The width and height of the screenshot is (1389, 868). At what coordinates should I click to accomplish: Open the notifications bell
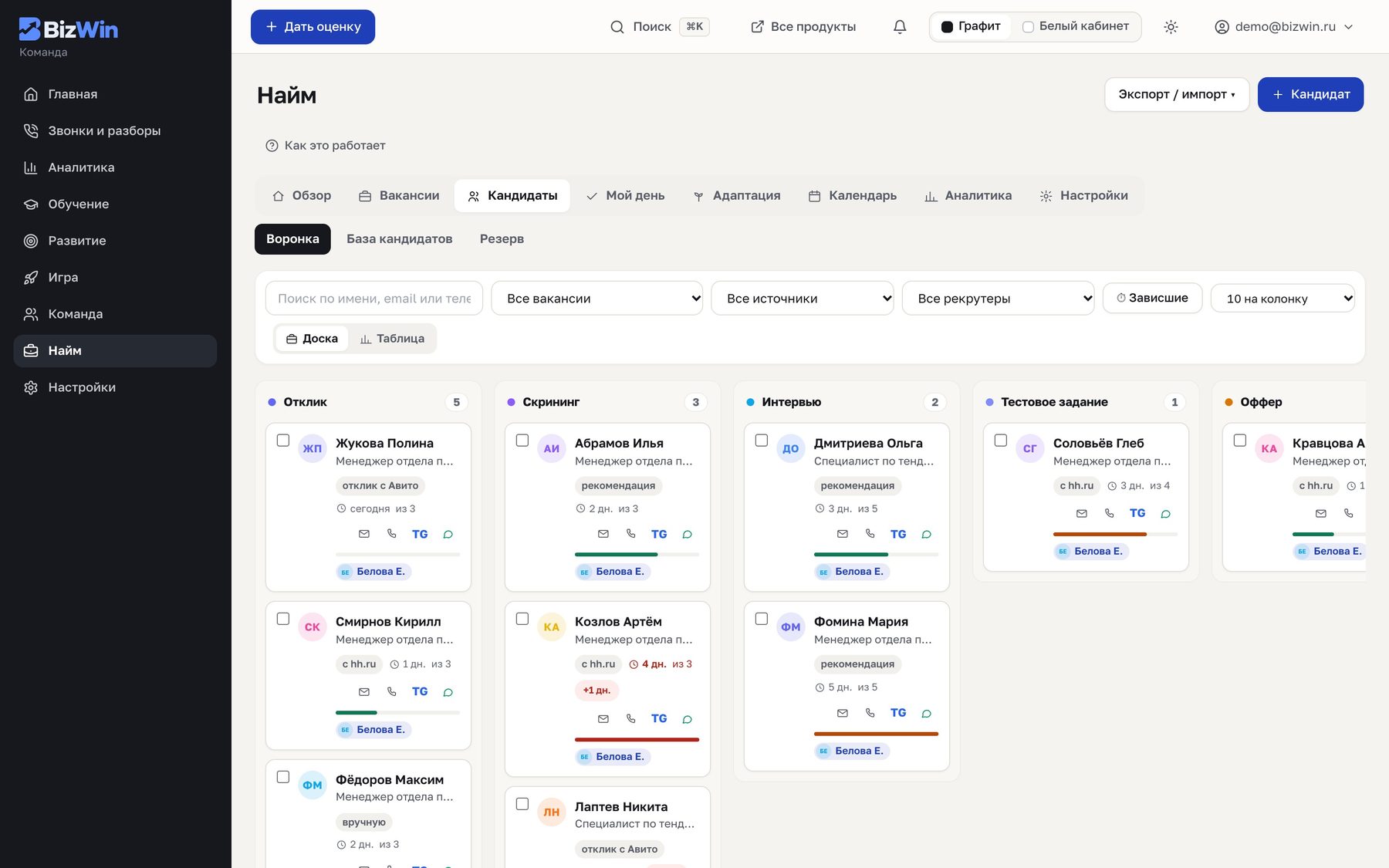(900, 27)
